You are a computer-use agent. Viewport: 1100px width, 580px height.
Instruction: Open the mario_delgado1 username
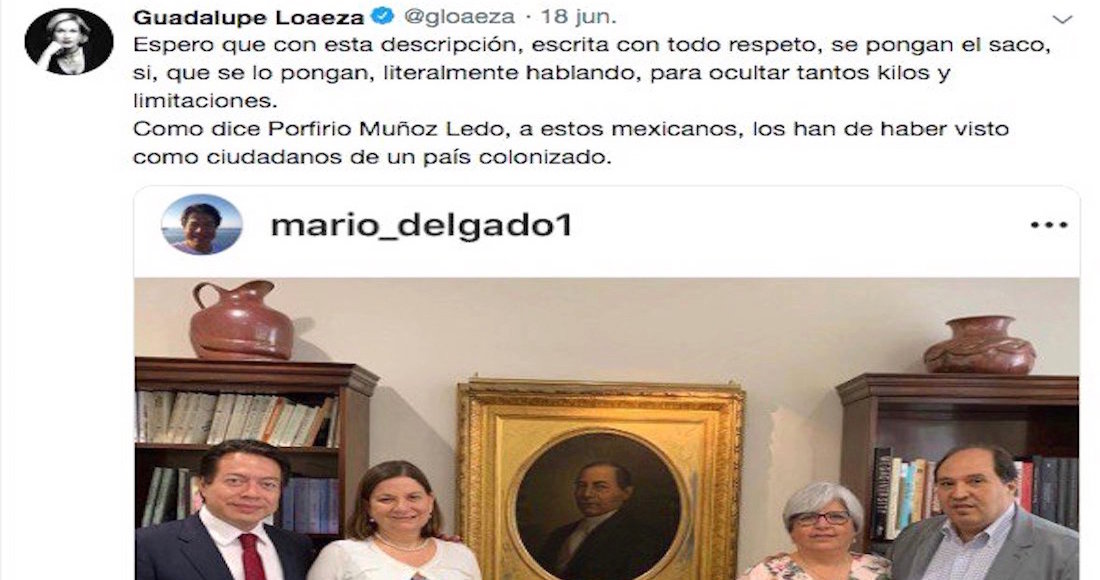point(422,225)
